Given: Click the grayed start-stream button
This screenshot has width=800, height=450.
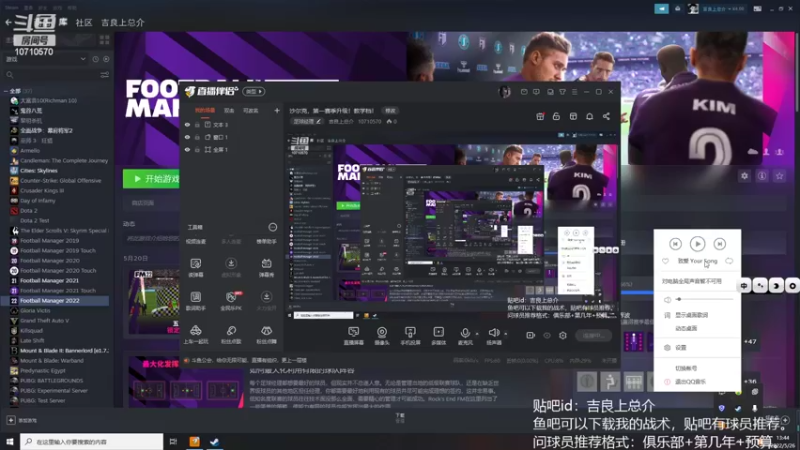Looking at the screenshot, I should click(x=593, y=335).
